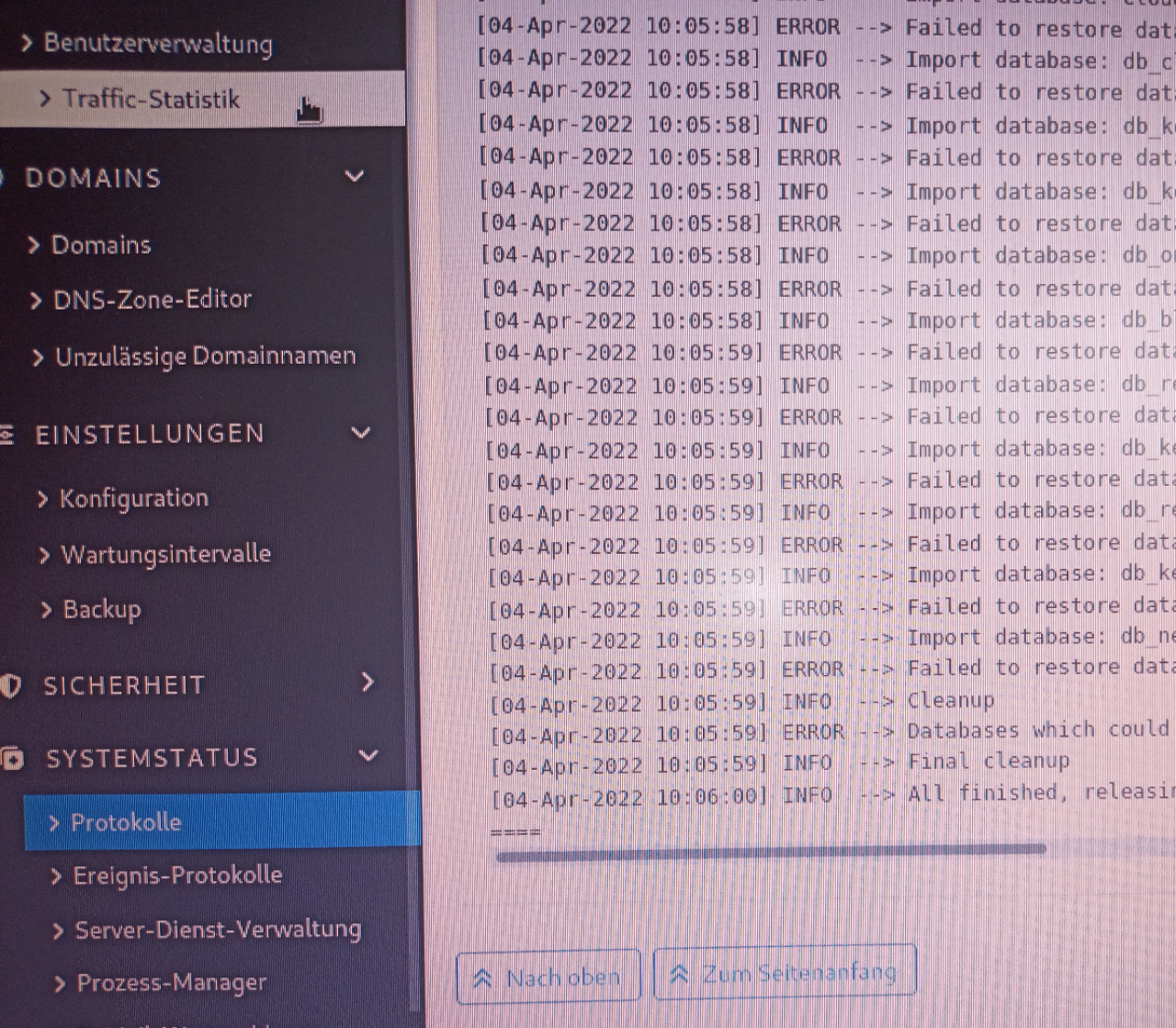Collapse the EINSTELLUNGEN section chevron
The width and height of the screenshot is (1176, 1028).
(361, 432)
